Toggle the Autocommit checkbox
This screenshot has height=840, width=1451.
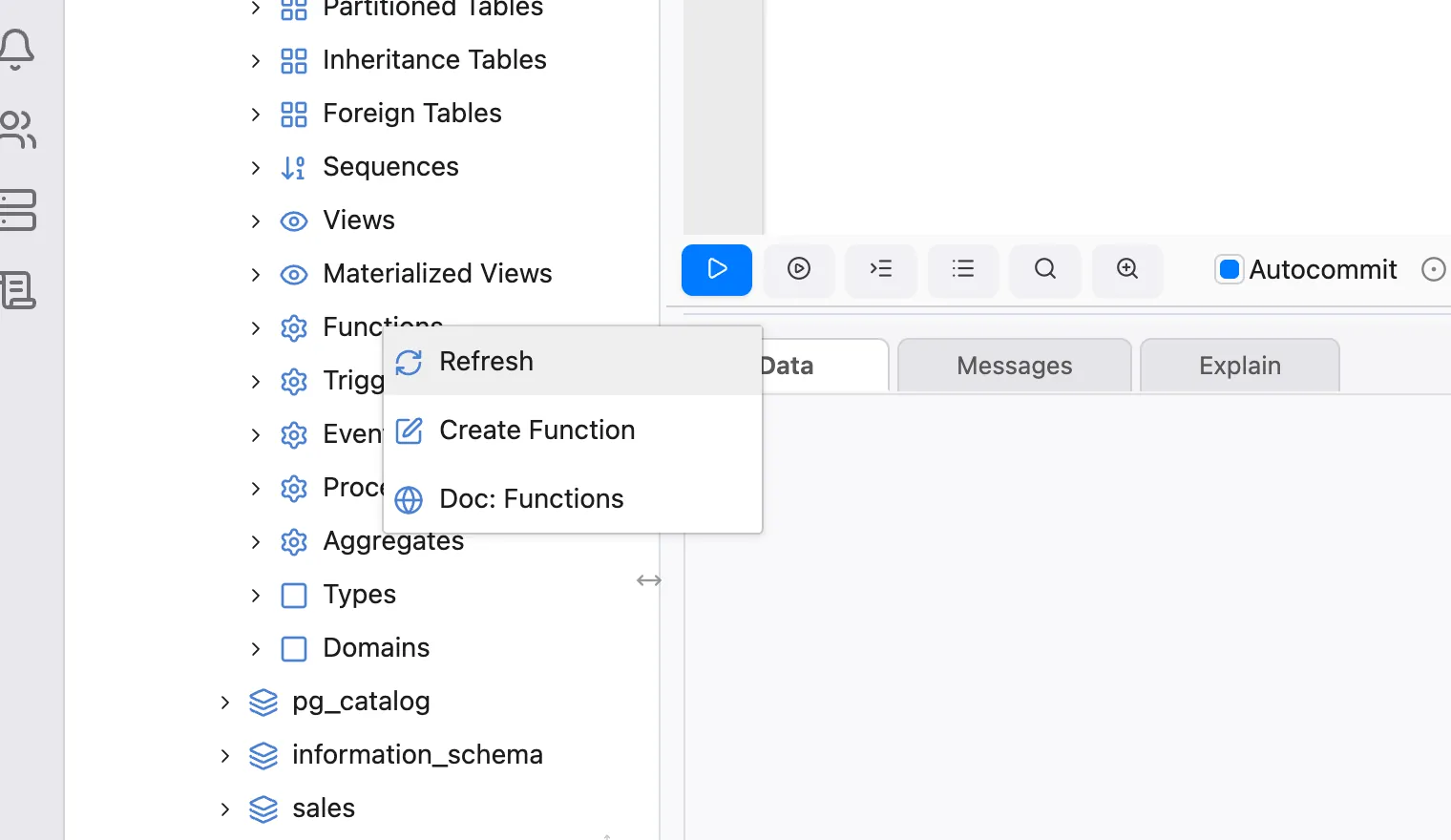coord(1230,270)
